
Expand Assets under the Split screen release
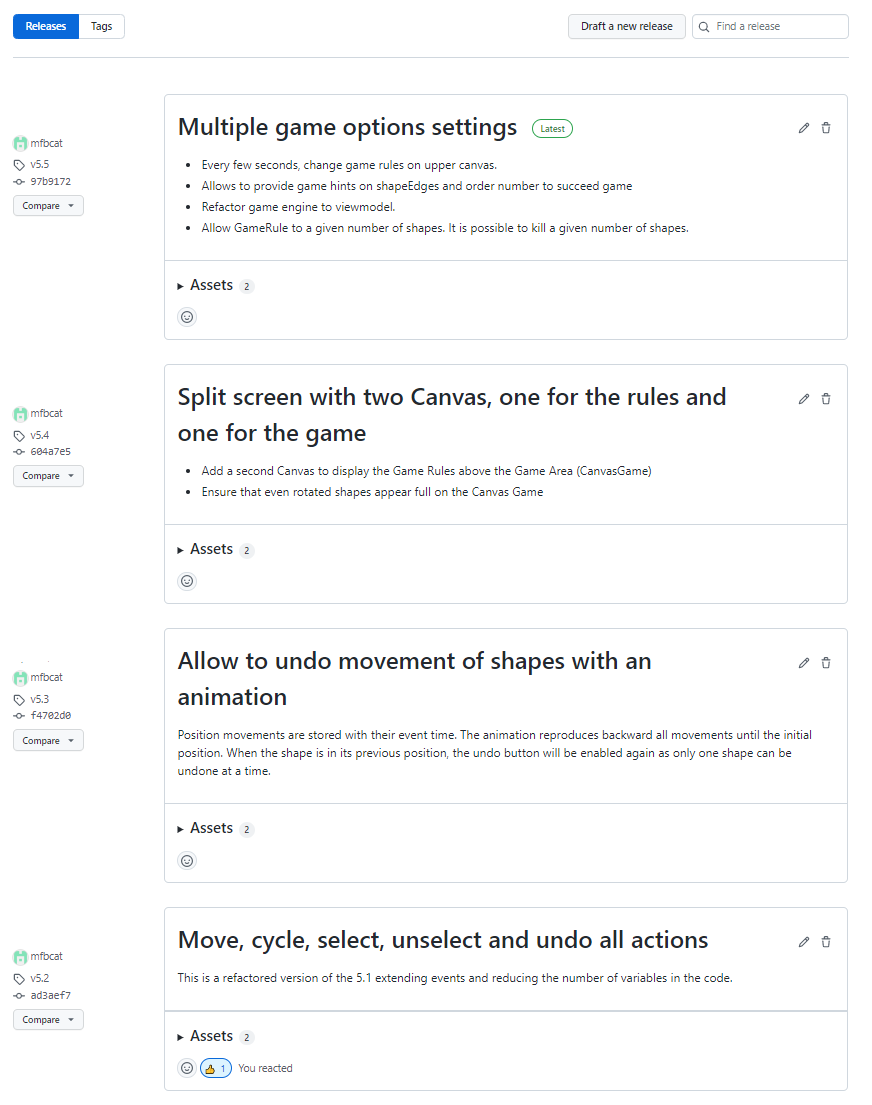tap(211, 550)
